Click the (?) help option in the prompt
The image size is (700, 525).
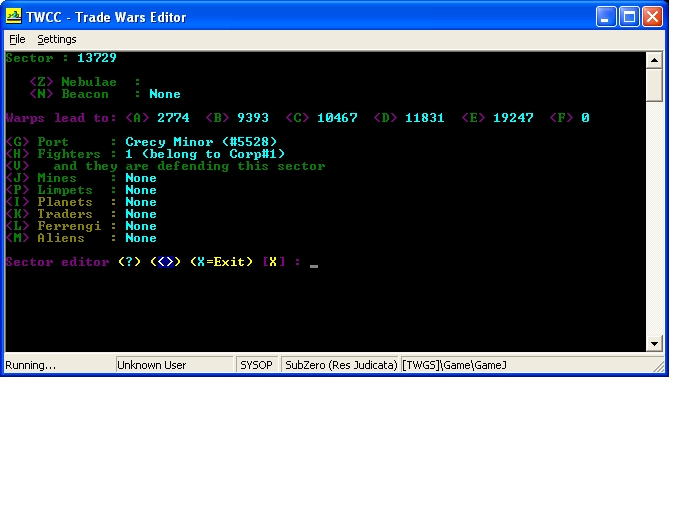coord(129,262)
